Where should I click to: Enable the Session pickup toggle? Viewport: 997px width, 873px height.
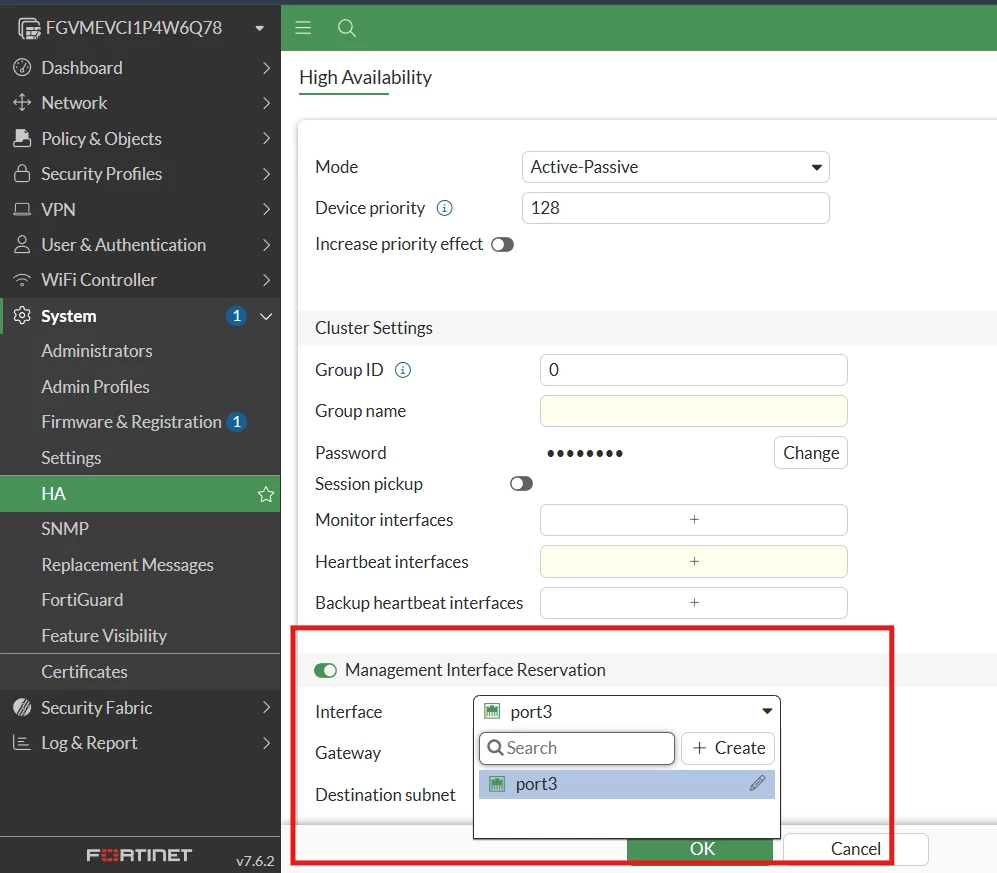tap(521, 484)
